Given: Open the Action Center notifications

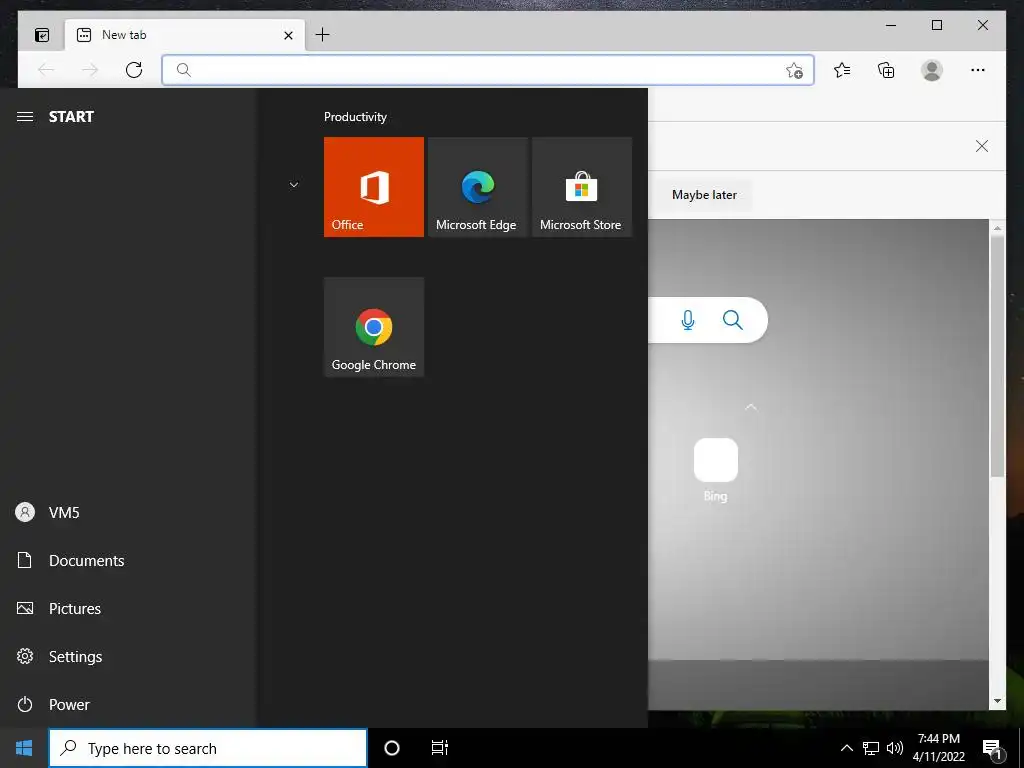Looking at the screenshot, I should click(x=992, y=748).
